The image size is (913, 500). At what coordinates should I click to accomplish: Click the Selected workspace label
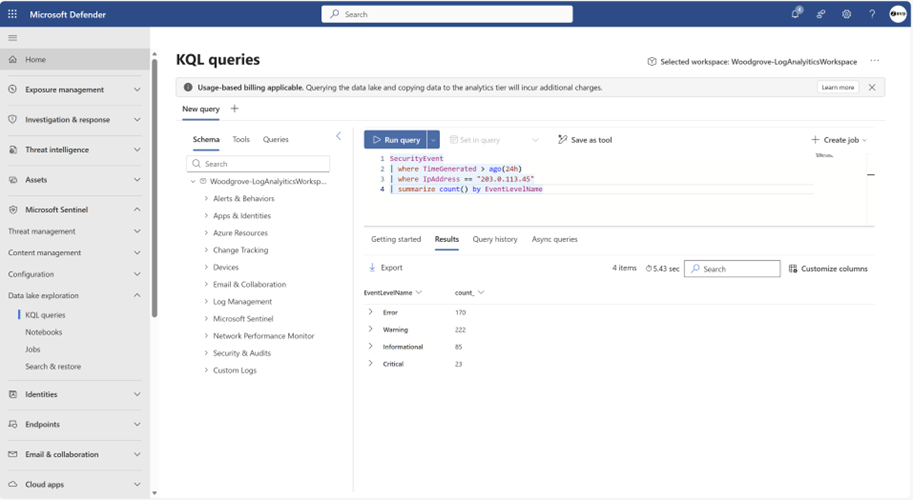(x=758, y=62)
